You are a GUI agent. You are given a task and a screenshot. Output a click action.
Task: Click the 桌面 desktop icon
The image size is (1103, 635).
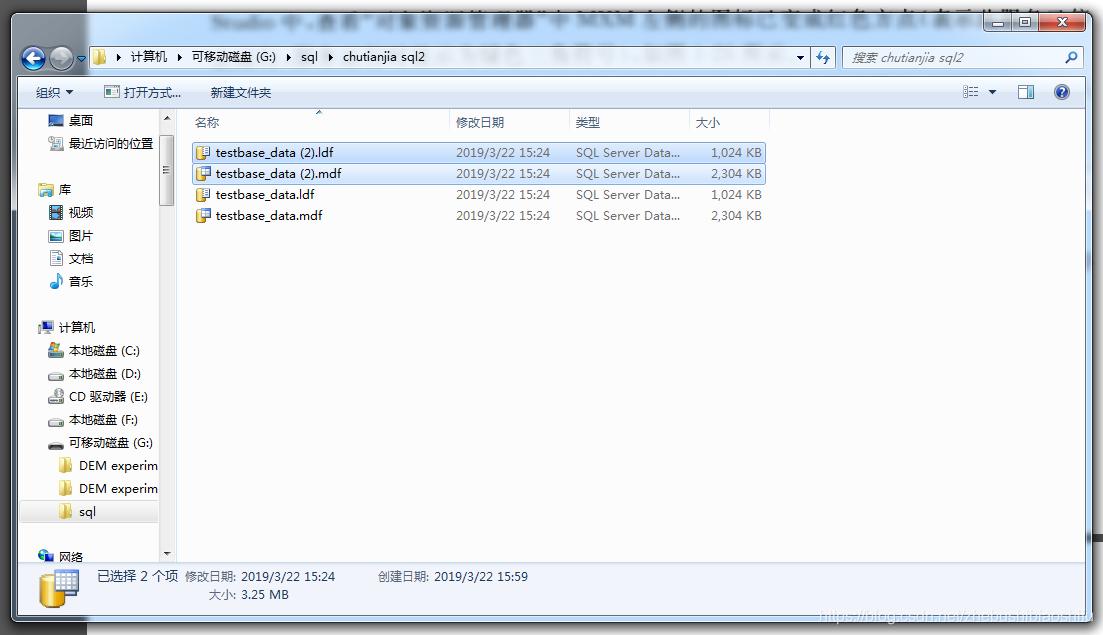coord(56,120)
